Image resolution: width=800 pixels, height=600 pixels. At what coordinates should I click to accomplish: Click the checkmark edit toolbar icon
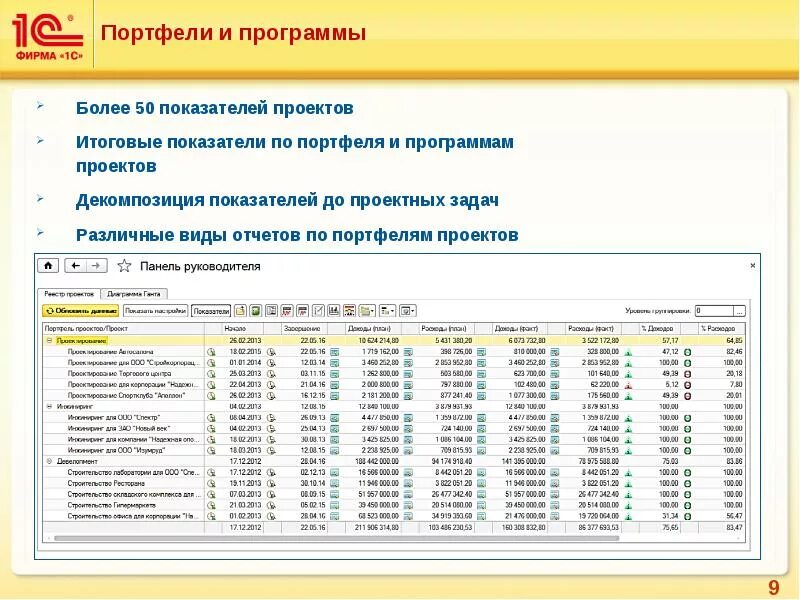[318, 311]
